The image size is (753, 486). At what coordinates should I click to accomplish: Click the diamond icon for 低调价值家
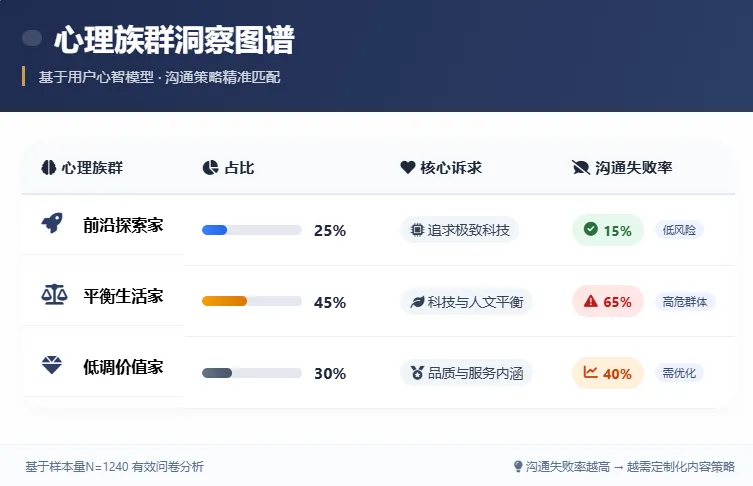pyautogui.click(x=52, y=367)
